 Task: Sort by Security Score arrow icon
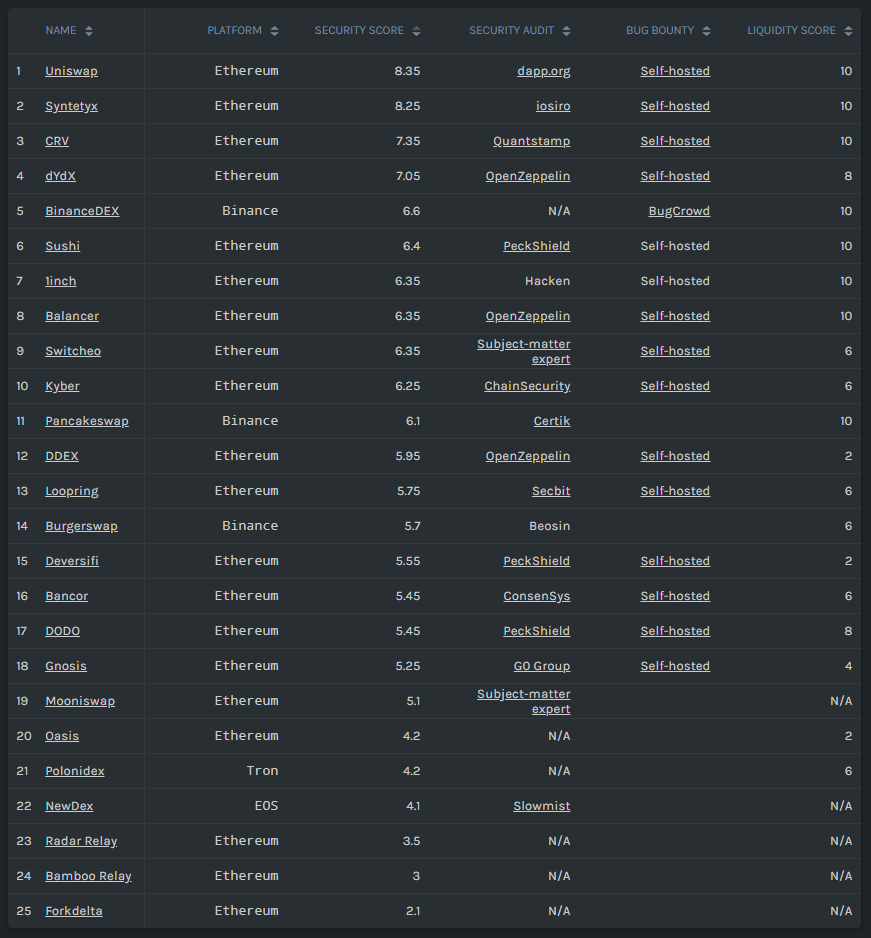[417, 31]
